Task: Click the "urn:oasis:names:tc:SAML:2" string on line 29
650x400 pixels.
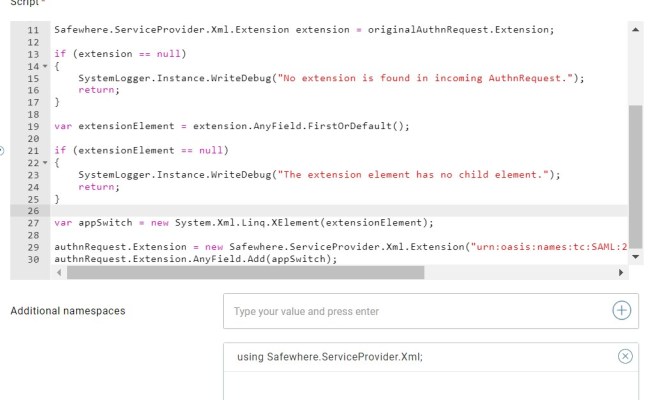Action: point(549,247)
